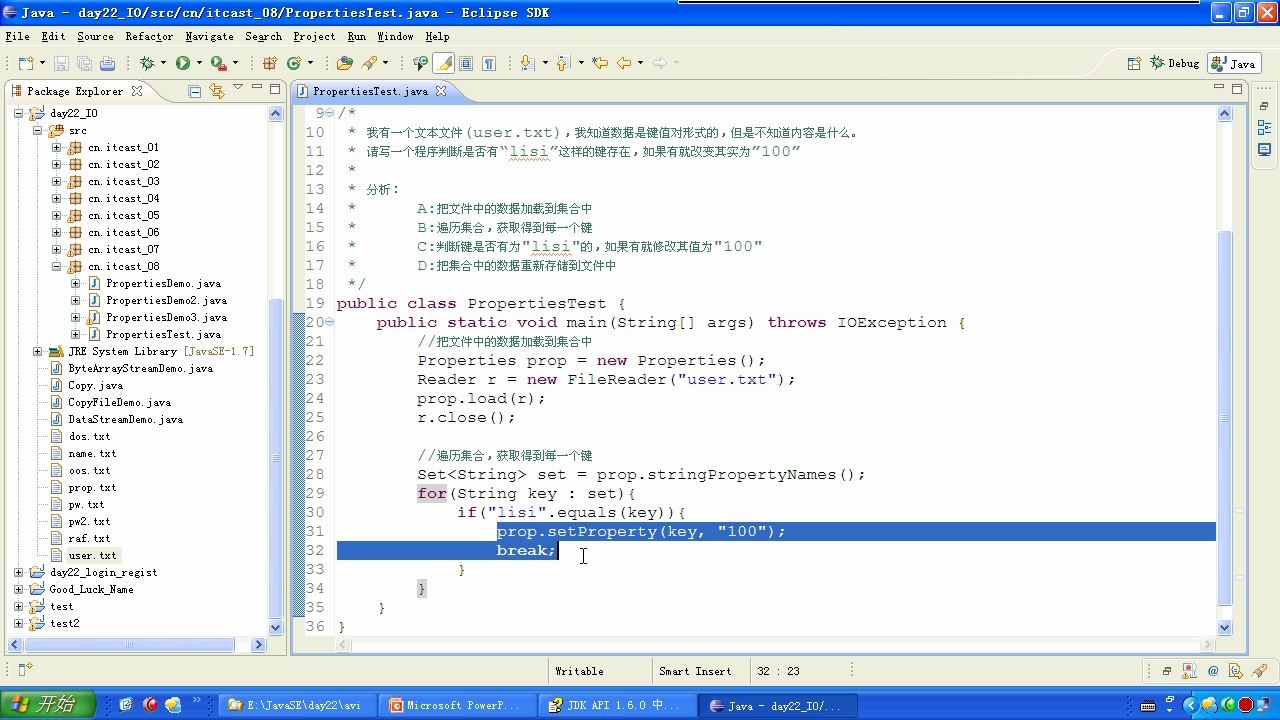
Task: Click the Print icon in toolbar
Action: [x=107, y=63]
